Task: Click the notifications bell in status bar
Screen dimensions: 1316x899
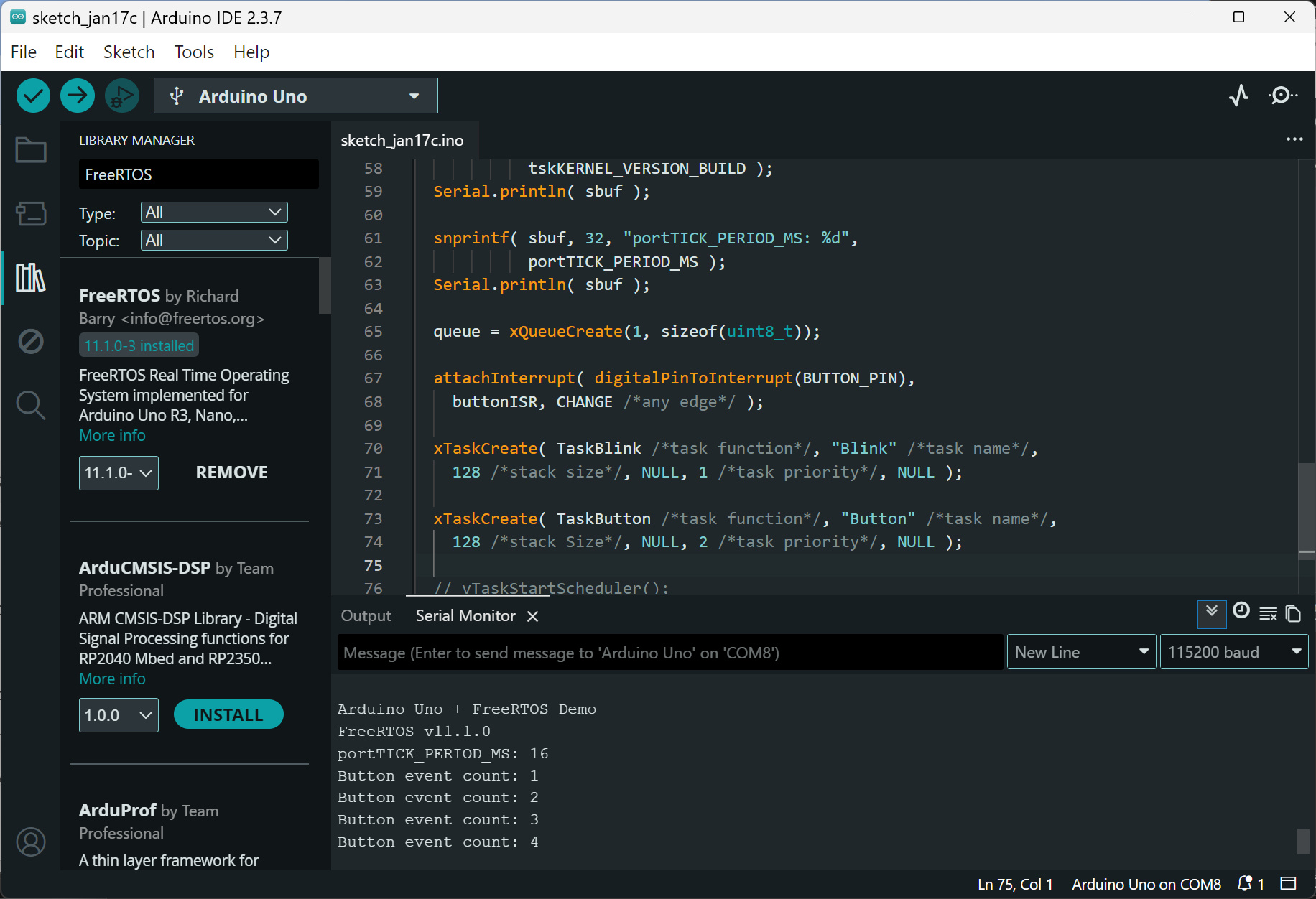Action: click(x=1245, y=884)
